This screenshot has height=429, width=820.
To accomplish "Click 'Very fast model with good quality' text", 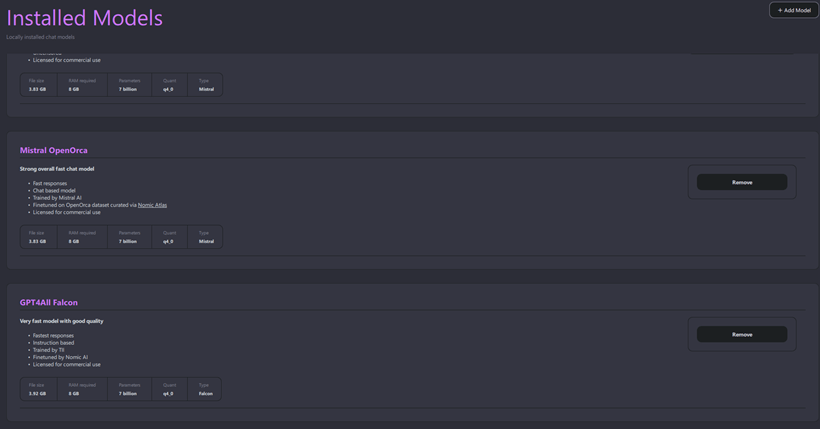I will tap(61, 321).
